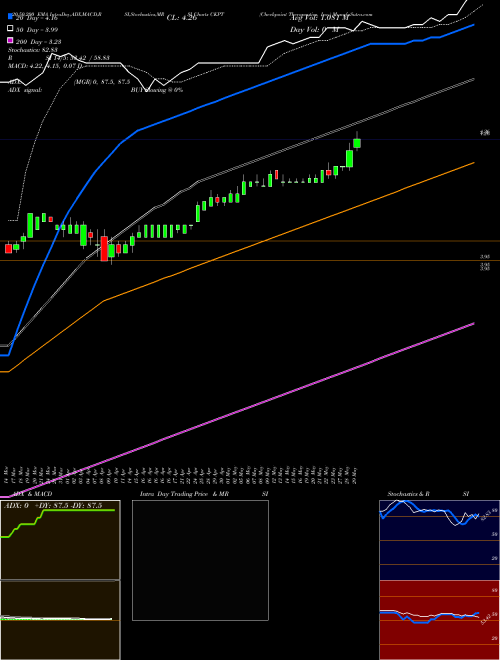Select the '50 Day - 3.99' legend text
500x660 pixels.
37,30
